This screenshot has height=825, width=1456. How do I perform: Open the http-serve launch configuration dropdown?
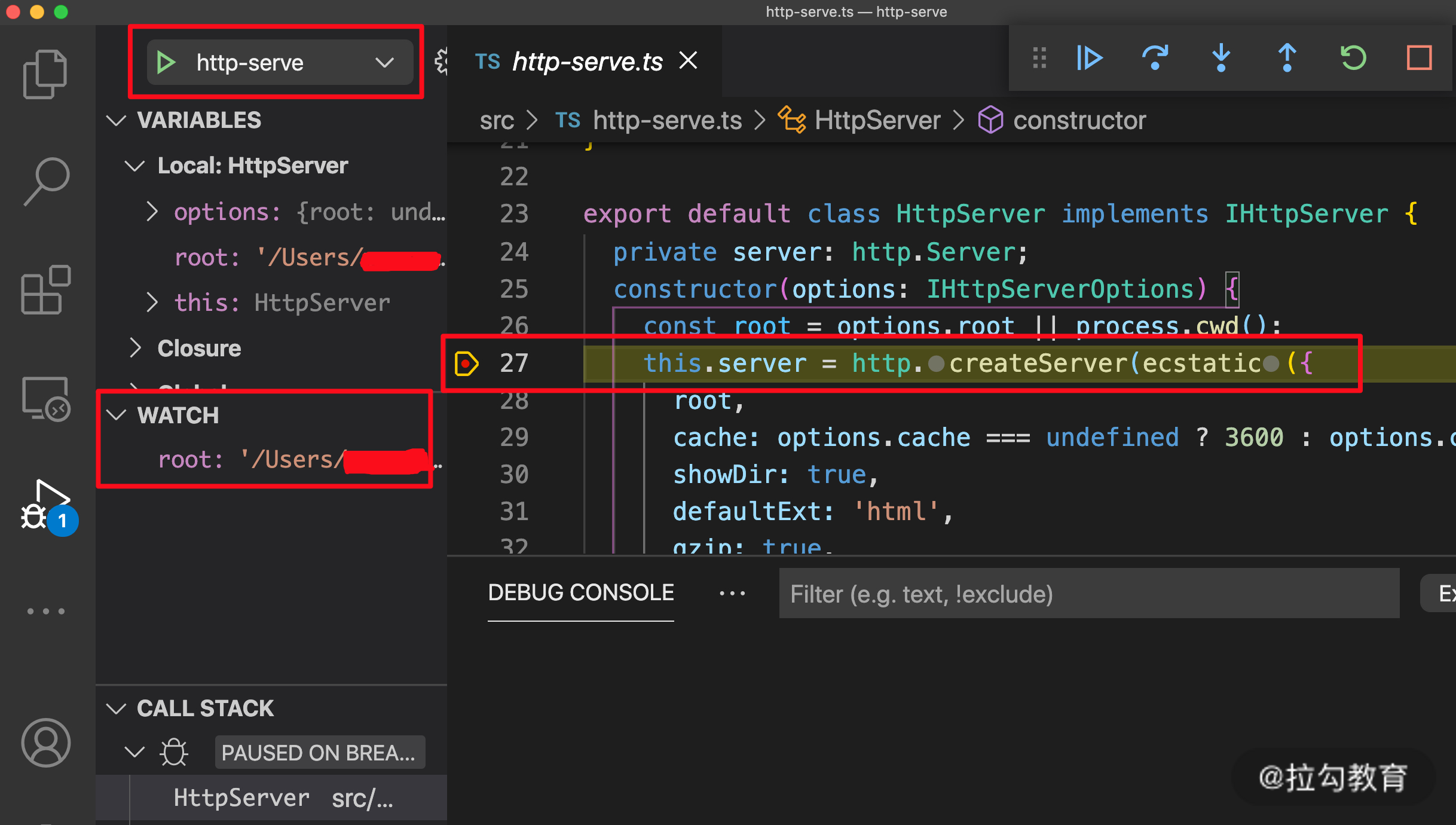pyautogui.click(x=384, y=62)
